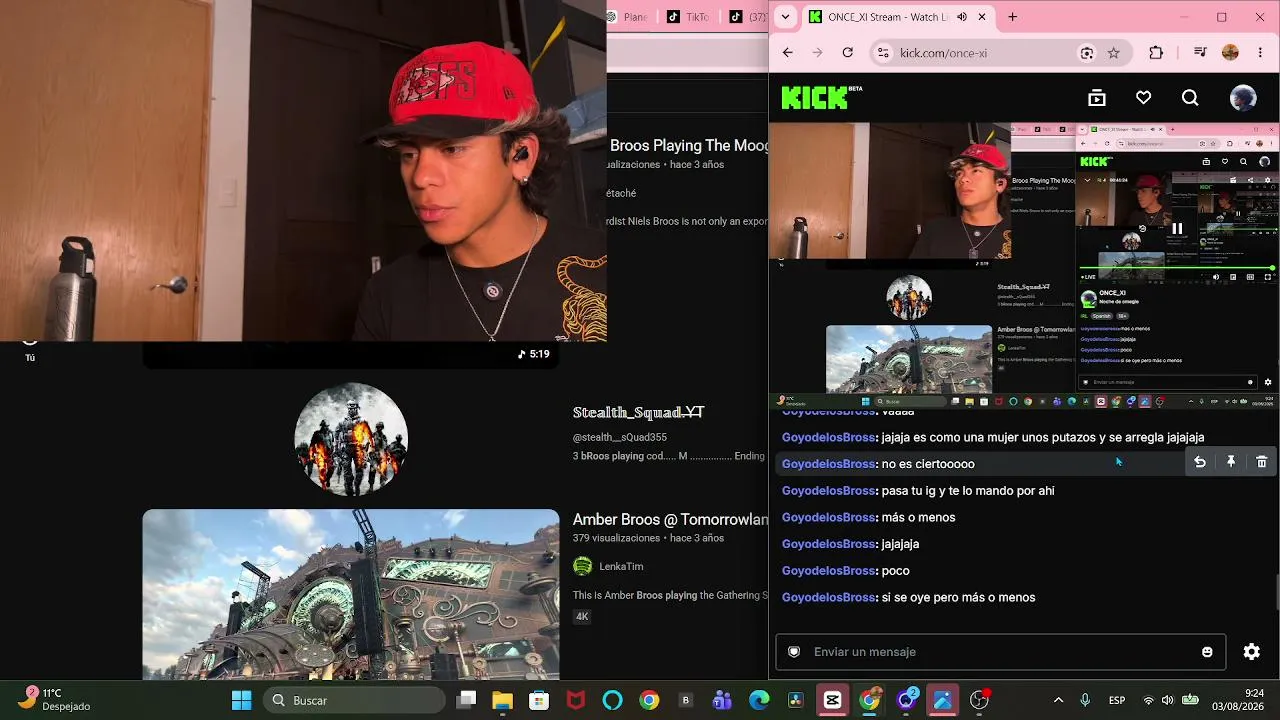Click the LenkaTim channel avatar

point(582,566)
